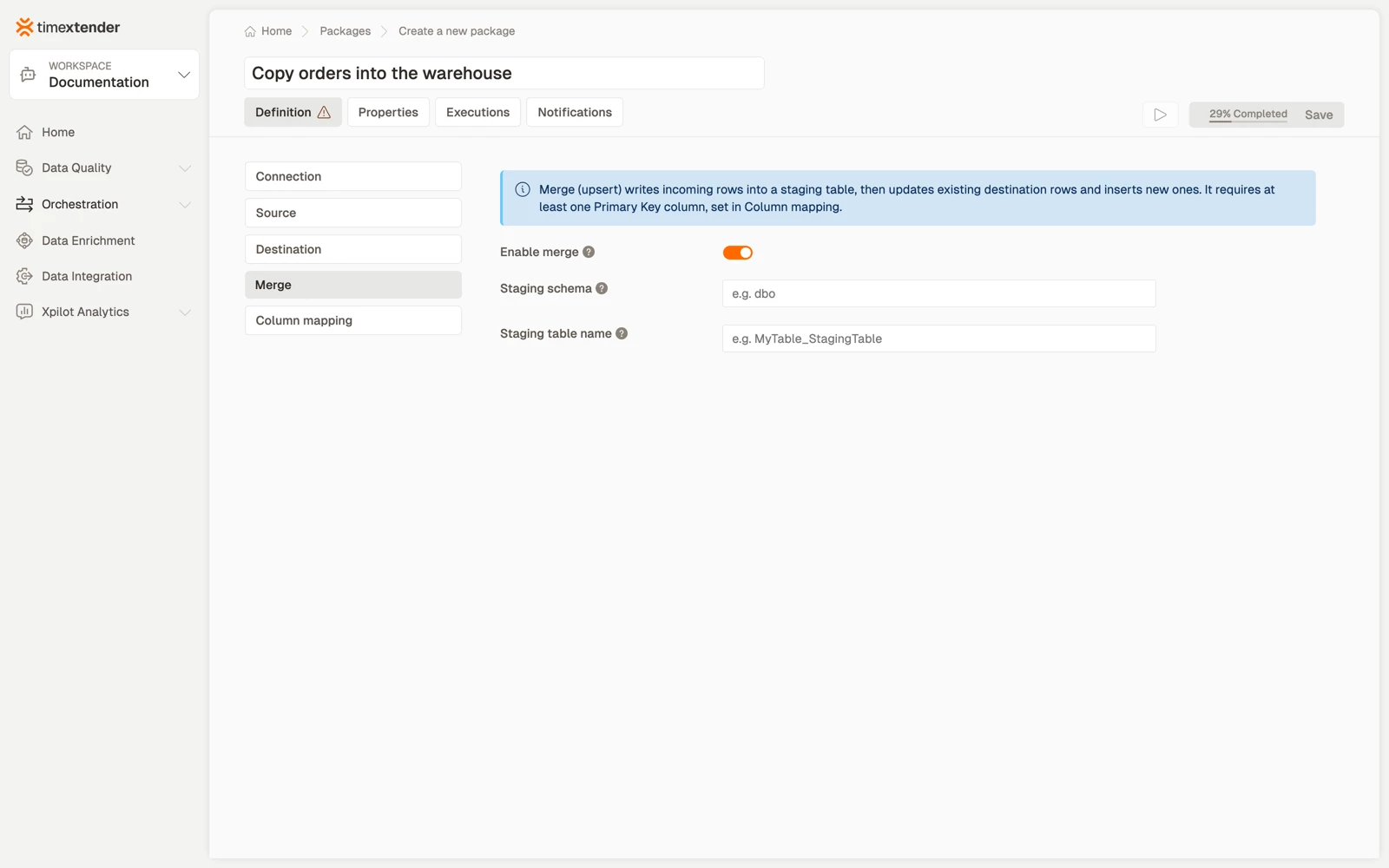Click the Definition tab warning icon
Image resolution: width=1389 pixels, height=868 pixels.
click(324, 112)
